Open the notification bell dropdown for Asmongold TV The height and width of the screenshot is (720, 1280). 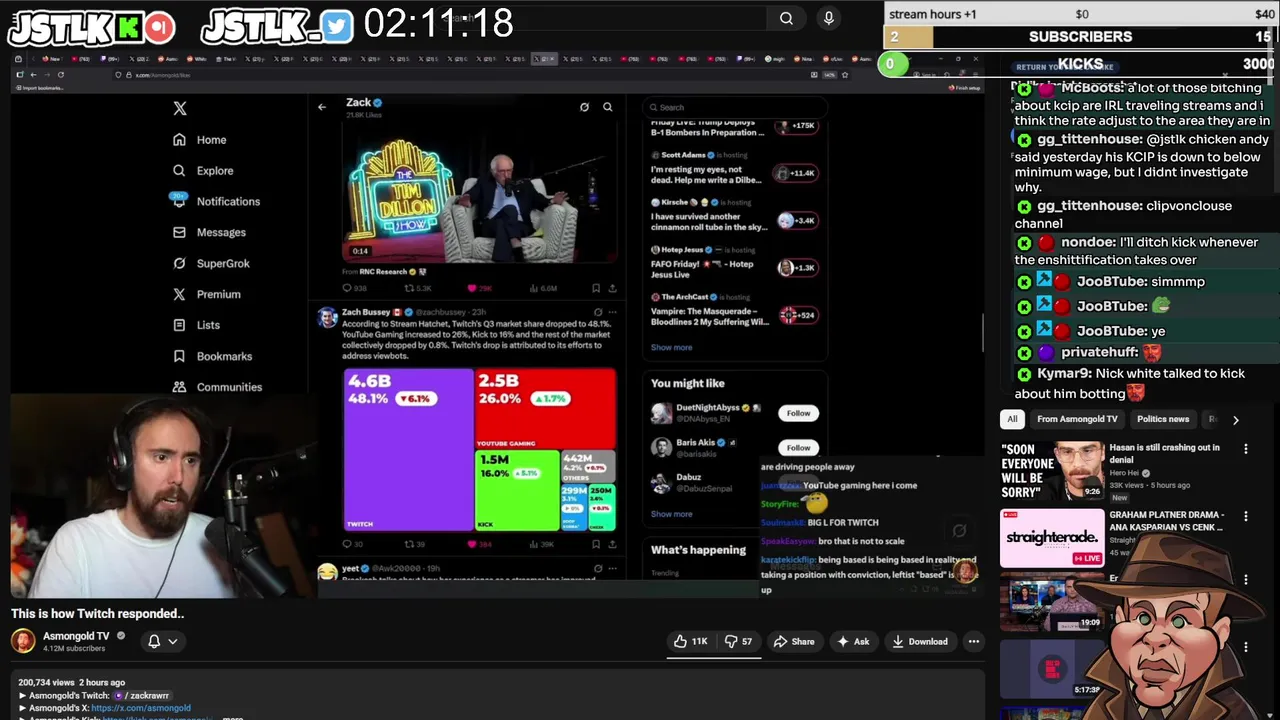tap(162, 641)
